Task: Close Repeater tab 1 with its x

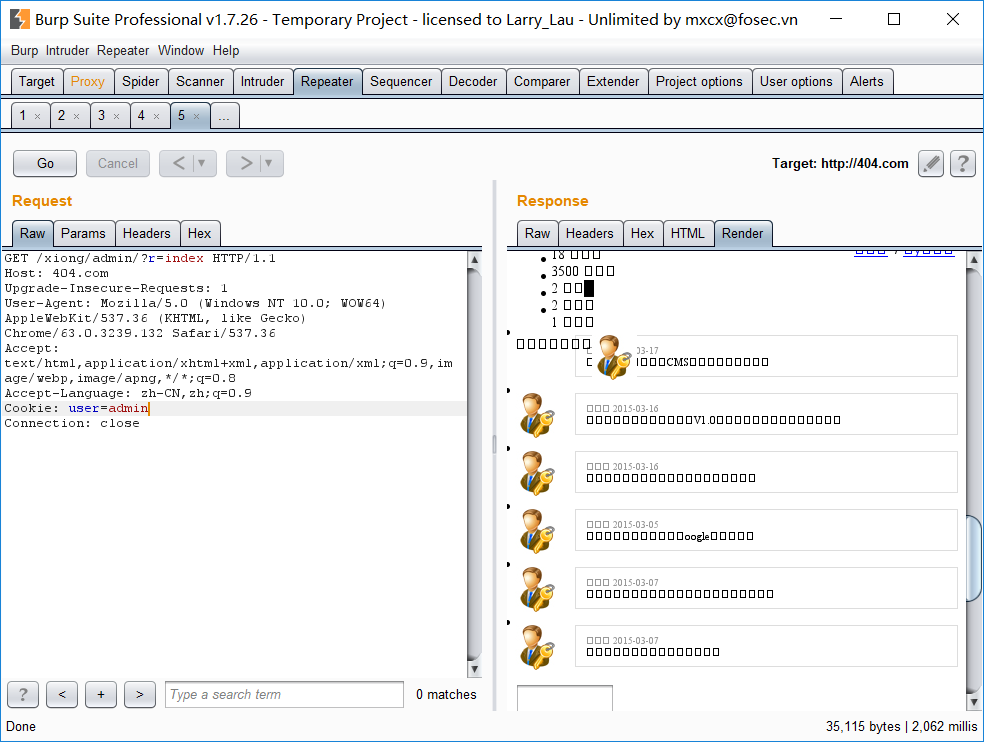Action: tap(38, 116)
